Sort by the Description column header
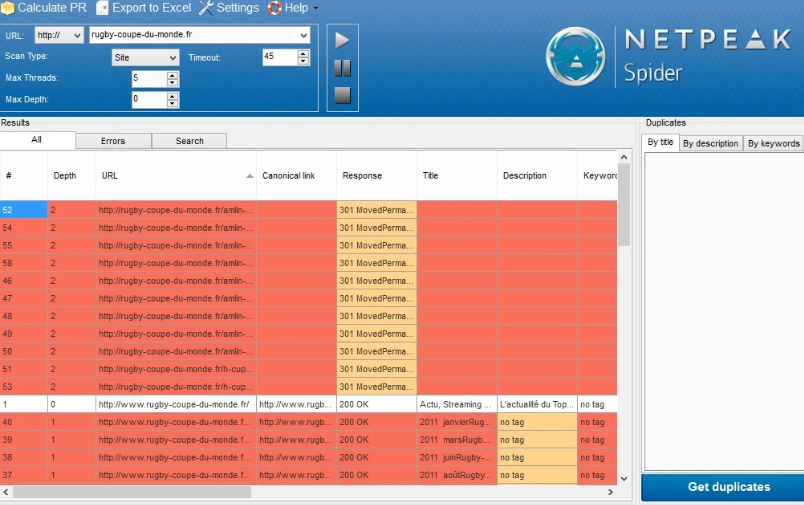The height and width of the screenshot is (505, 804). [537, 175]
